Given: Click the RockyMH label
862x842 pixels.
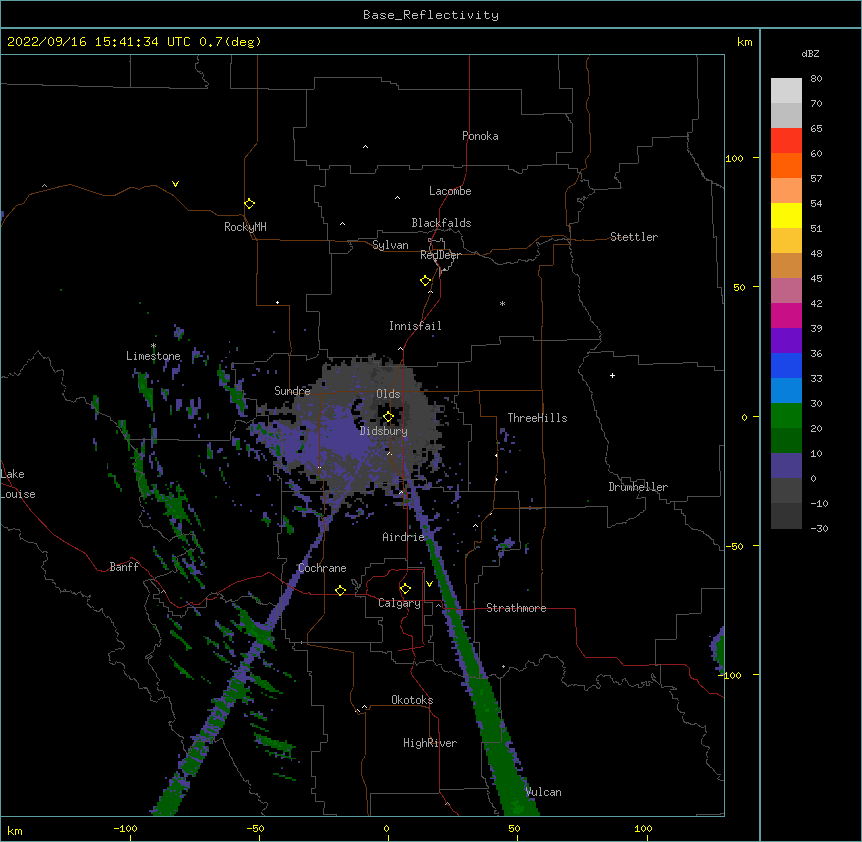Looking at the screenshot, I should point(245,227).
